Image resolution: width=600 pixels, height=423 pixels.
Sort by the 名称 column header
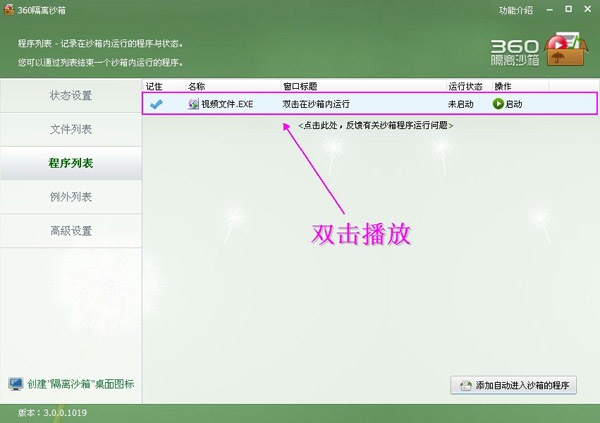233,86
